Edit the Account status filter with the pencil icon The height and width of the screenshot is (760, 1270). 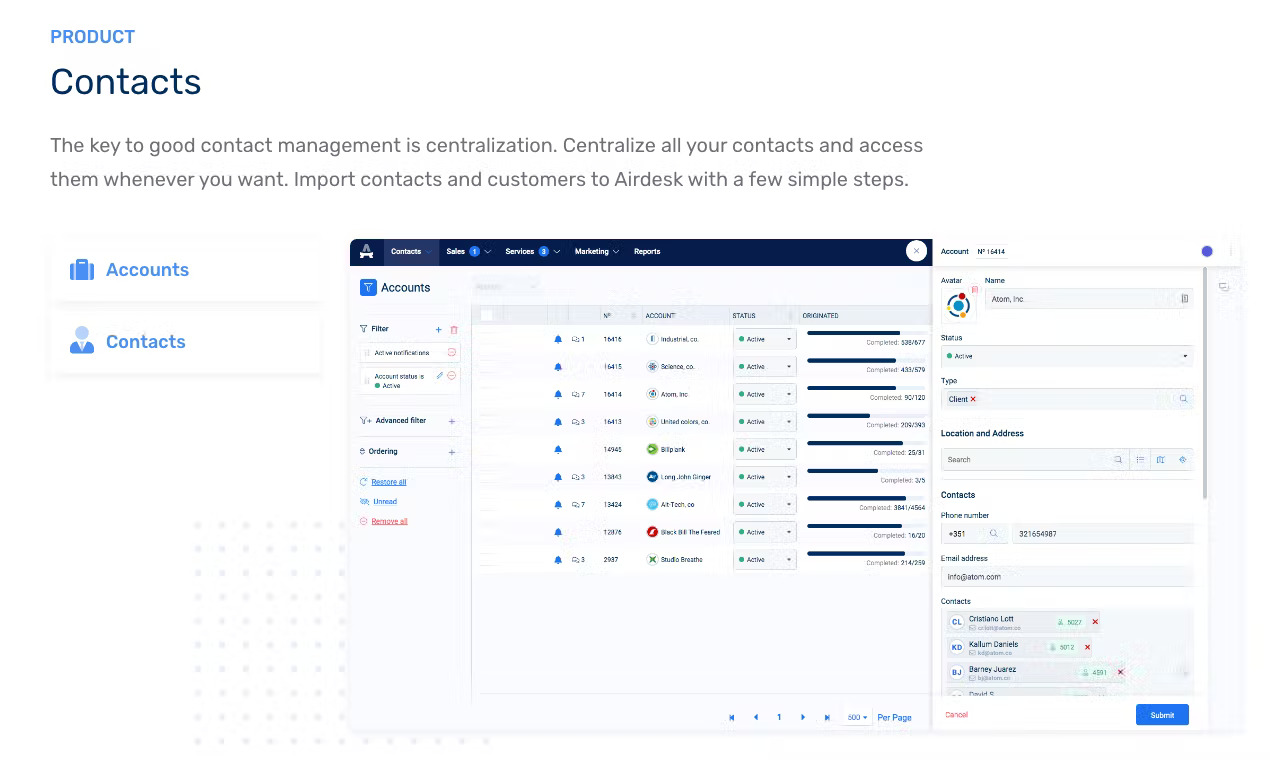click(x=439, y=376)
